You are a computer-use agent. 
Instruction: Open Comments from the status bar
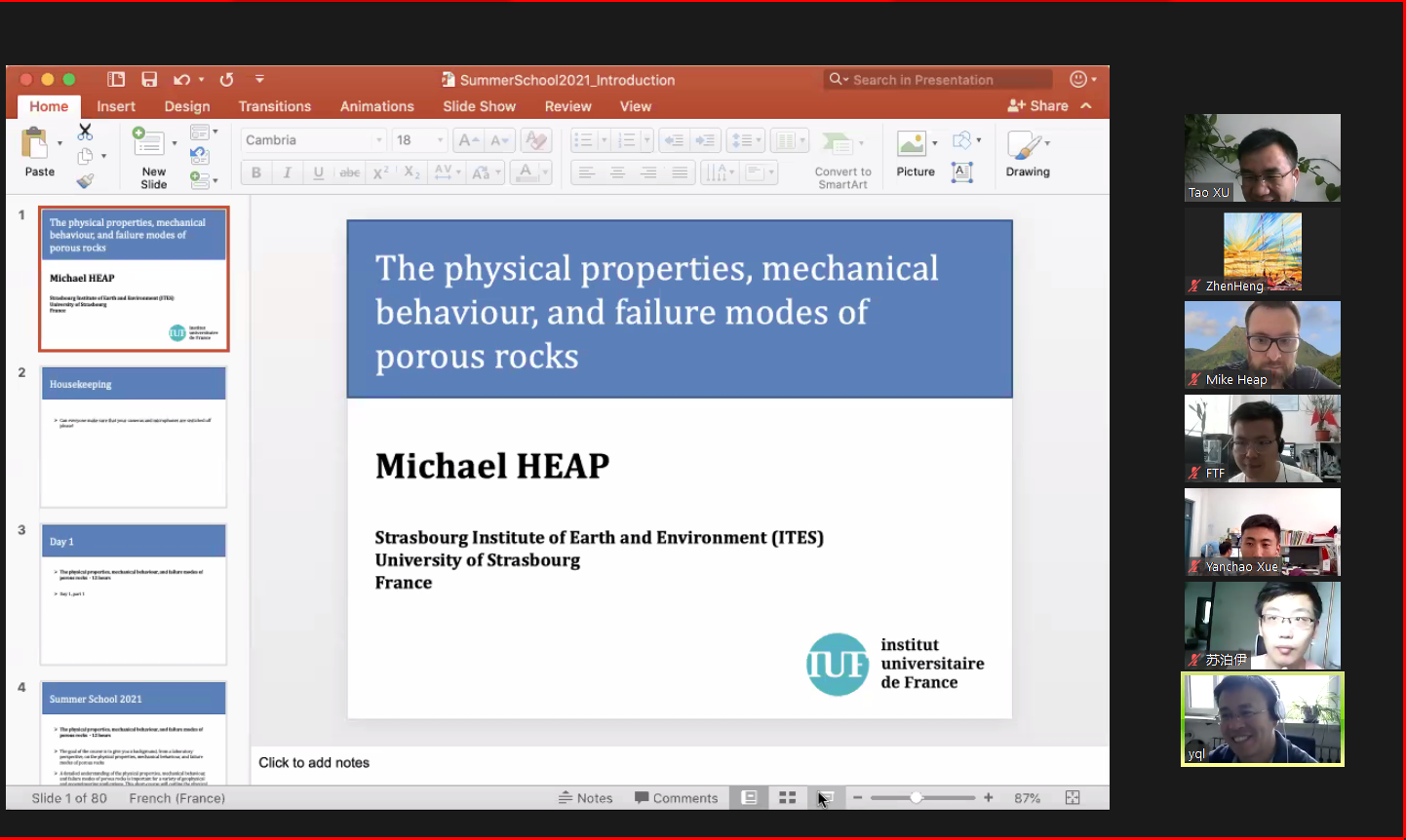(676, 798)
